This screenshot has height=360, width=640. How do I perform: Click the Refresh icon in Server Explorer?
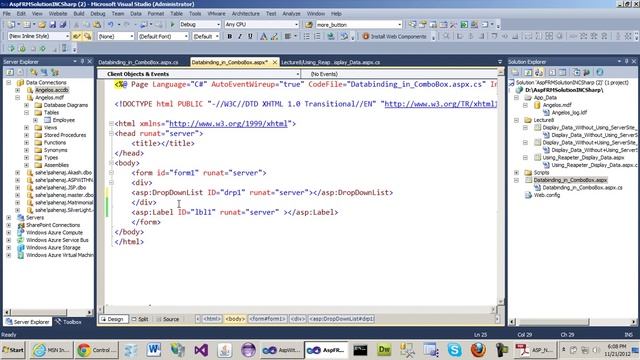click(x=9, y=72)
